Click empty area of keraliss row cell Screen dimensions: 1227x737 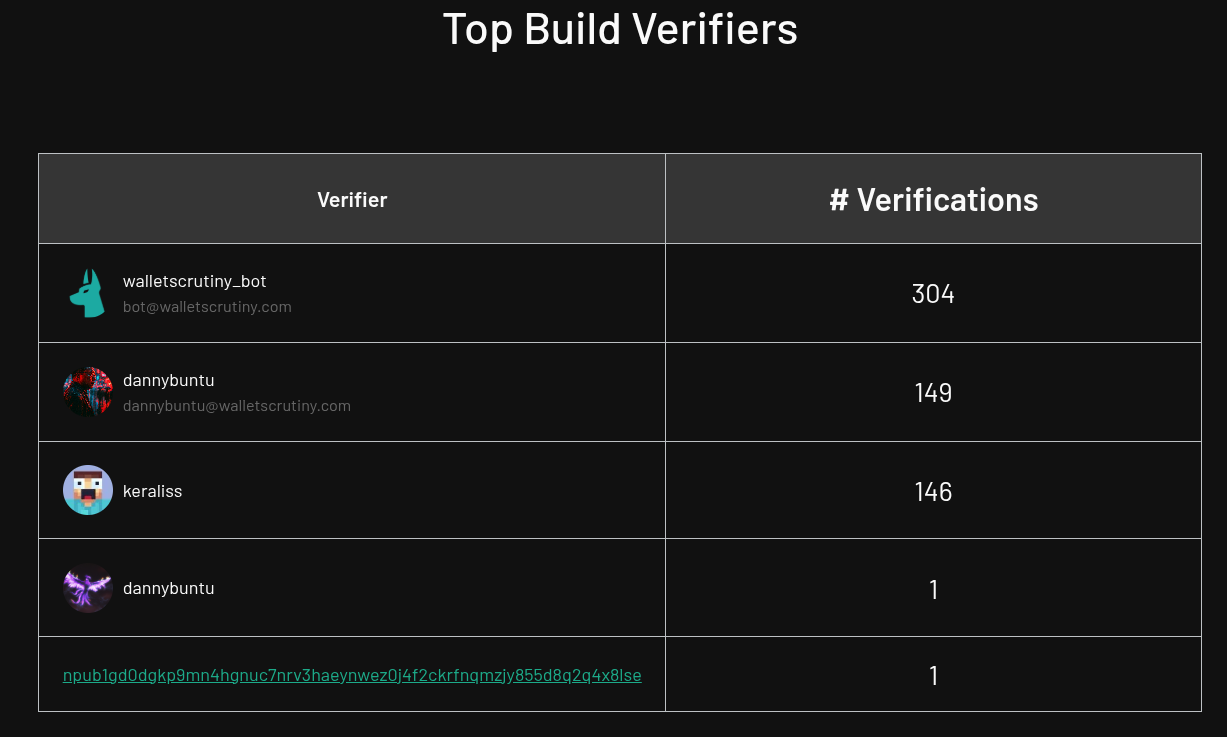pos(420,490)
